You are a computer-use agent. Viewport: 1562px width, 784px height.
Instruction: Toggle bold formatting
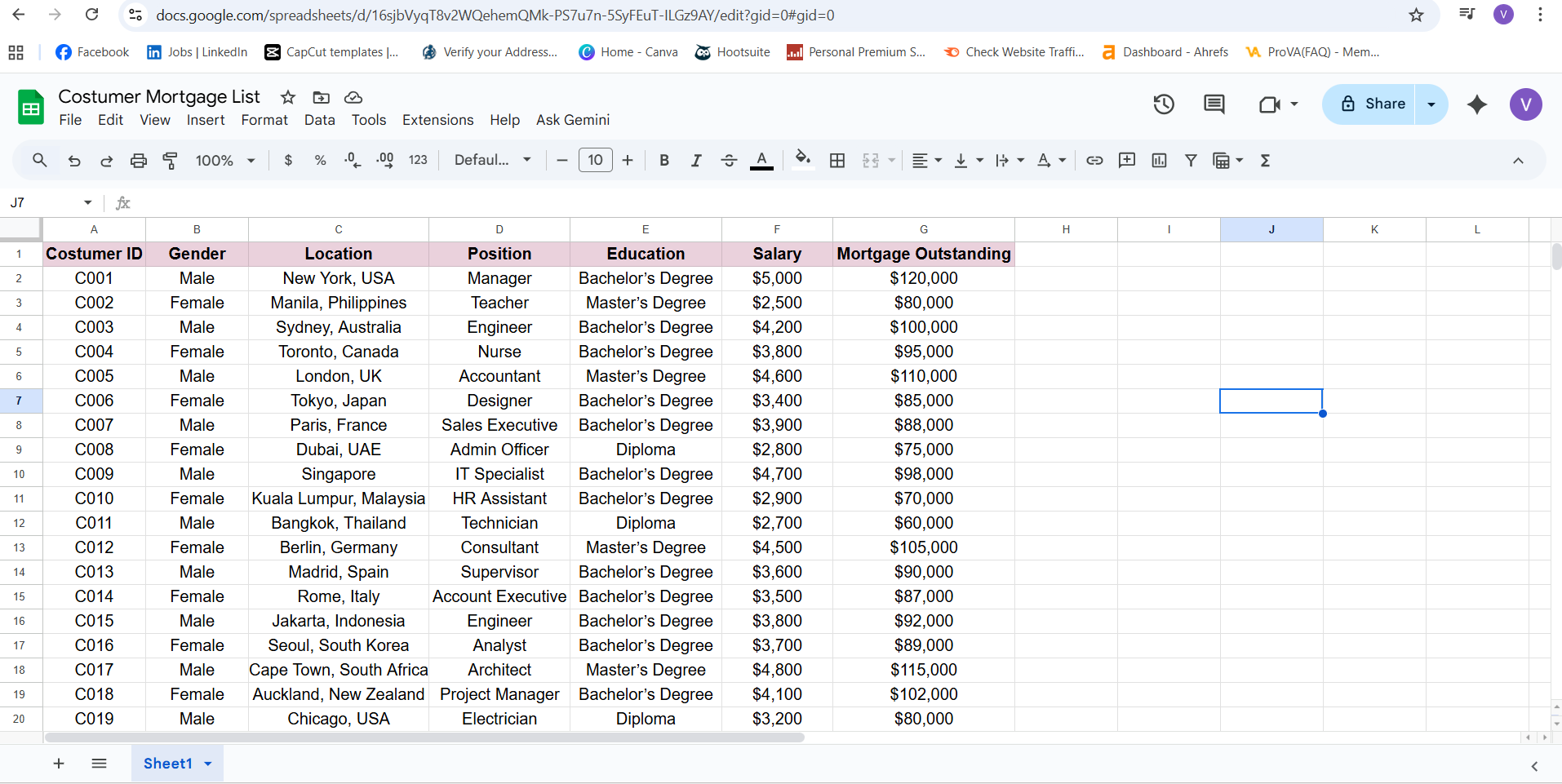click(x=664, y=161)
